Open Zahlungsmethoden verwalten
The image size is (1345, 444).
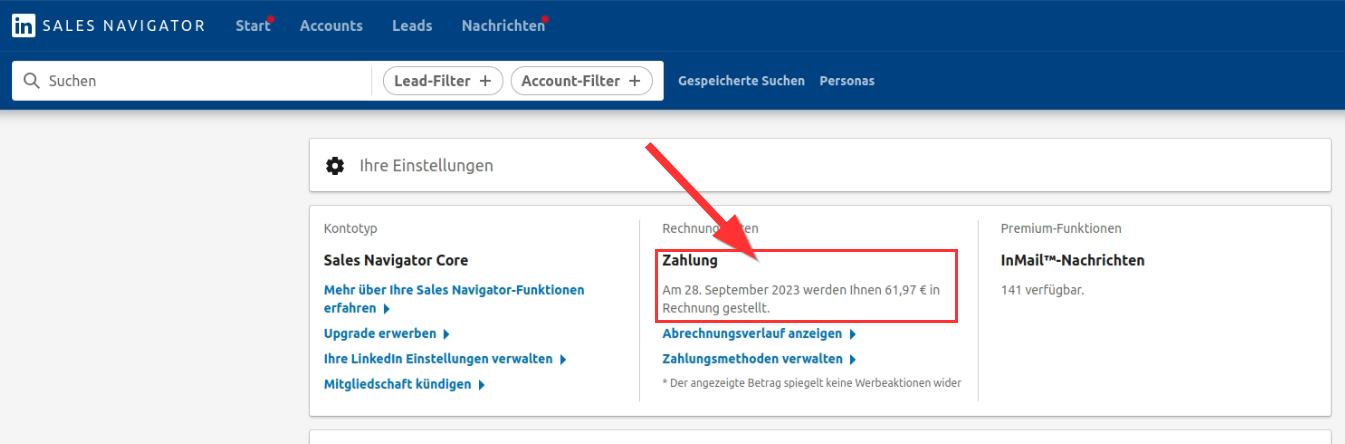pyautogui.click(x=759, y=358)
